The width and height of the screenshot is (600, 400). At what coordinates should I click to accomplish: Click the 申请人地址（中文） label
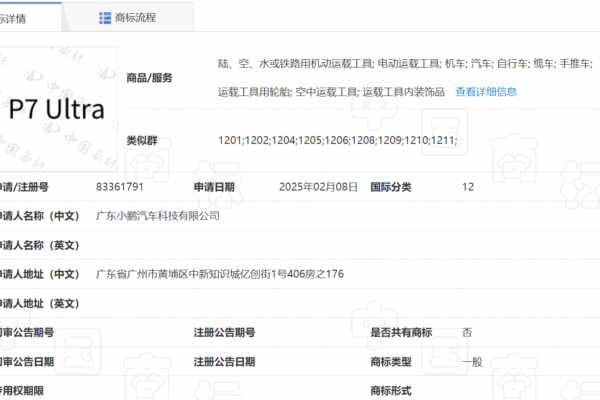(x=39, y=274)
